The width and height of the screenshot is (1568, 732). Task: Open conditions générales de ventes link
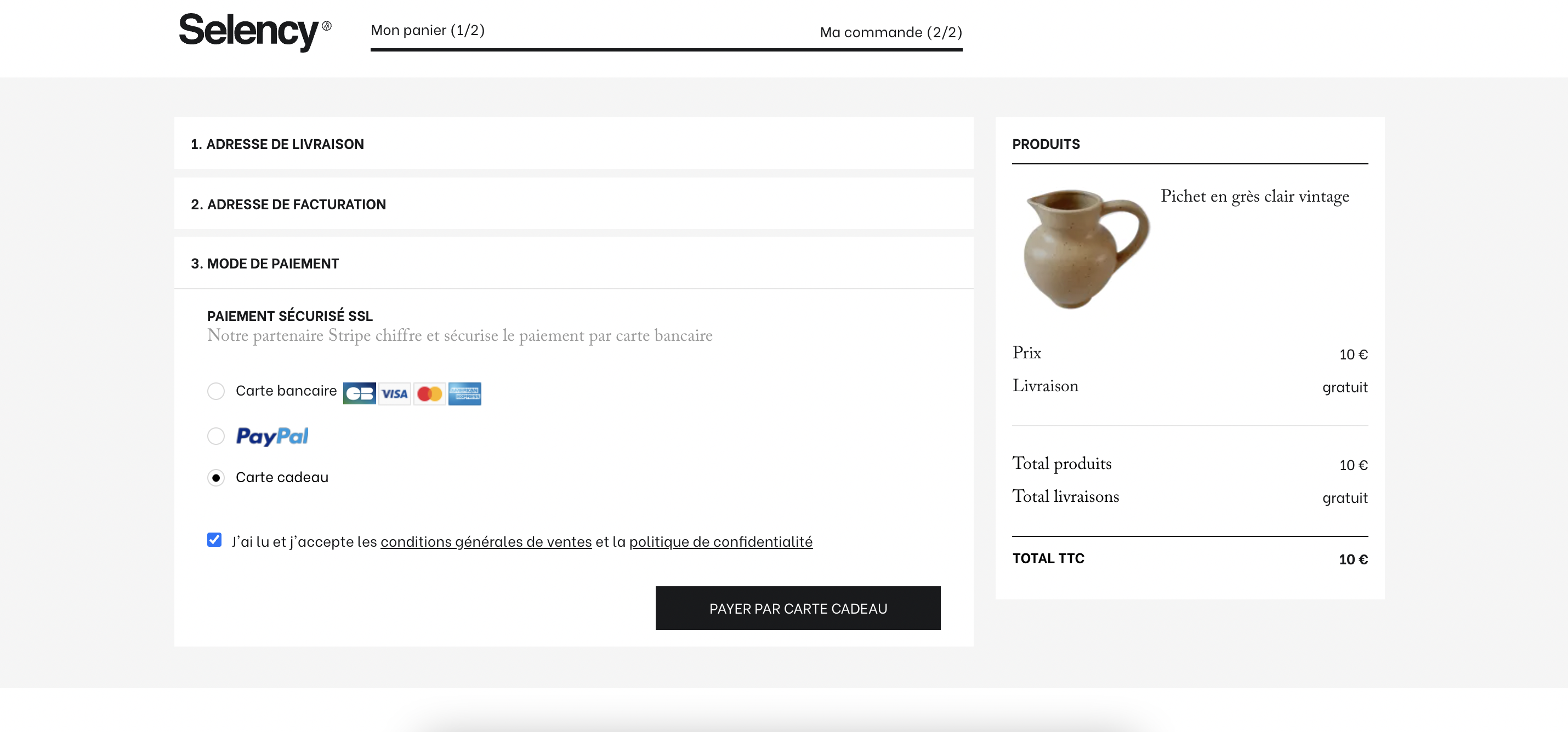pos(486,541)
